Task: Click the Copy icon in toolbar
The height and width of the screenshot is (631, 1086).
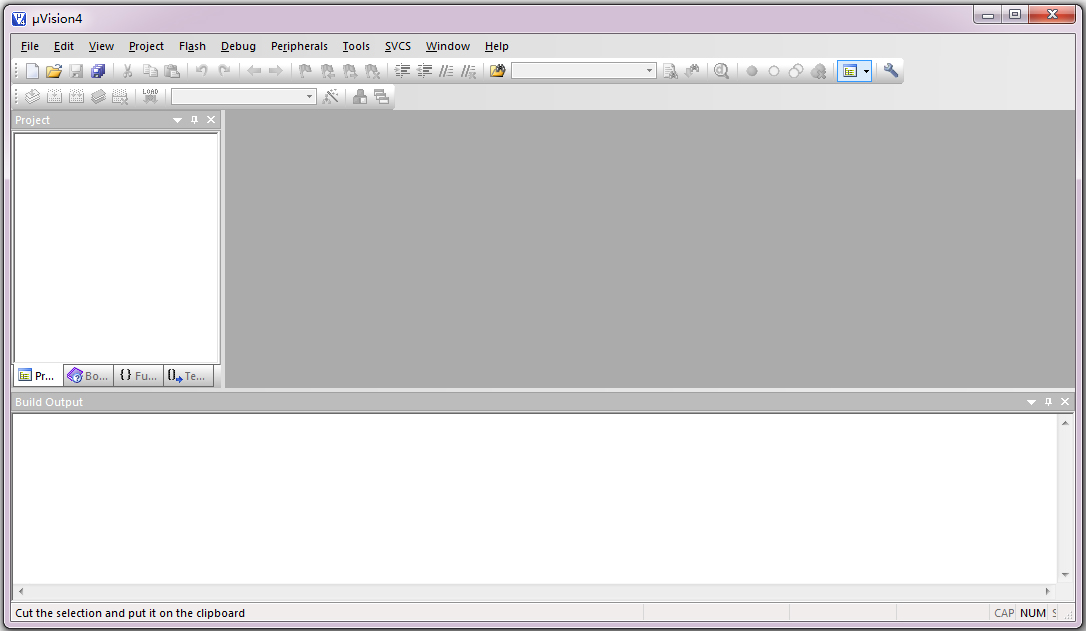Action: (x=150, y=71)
